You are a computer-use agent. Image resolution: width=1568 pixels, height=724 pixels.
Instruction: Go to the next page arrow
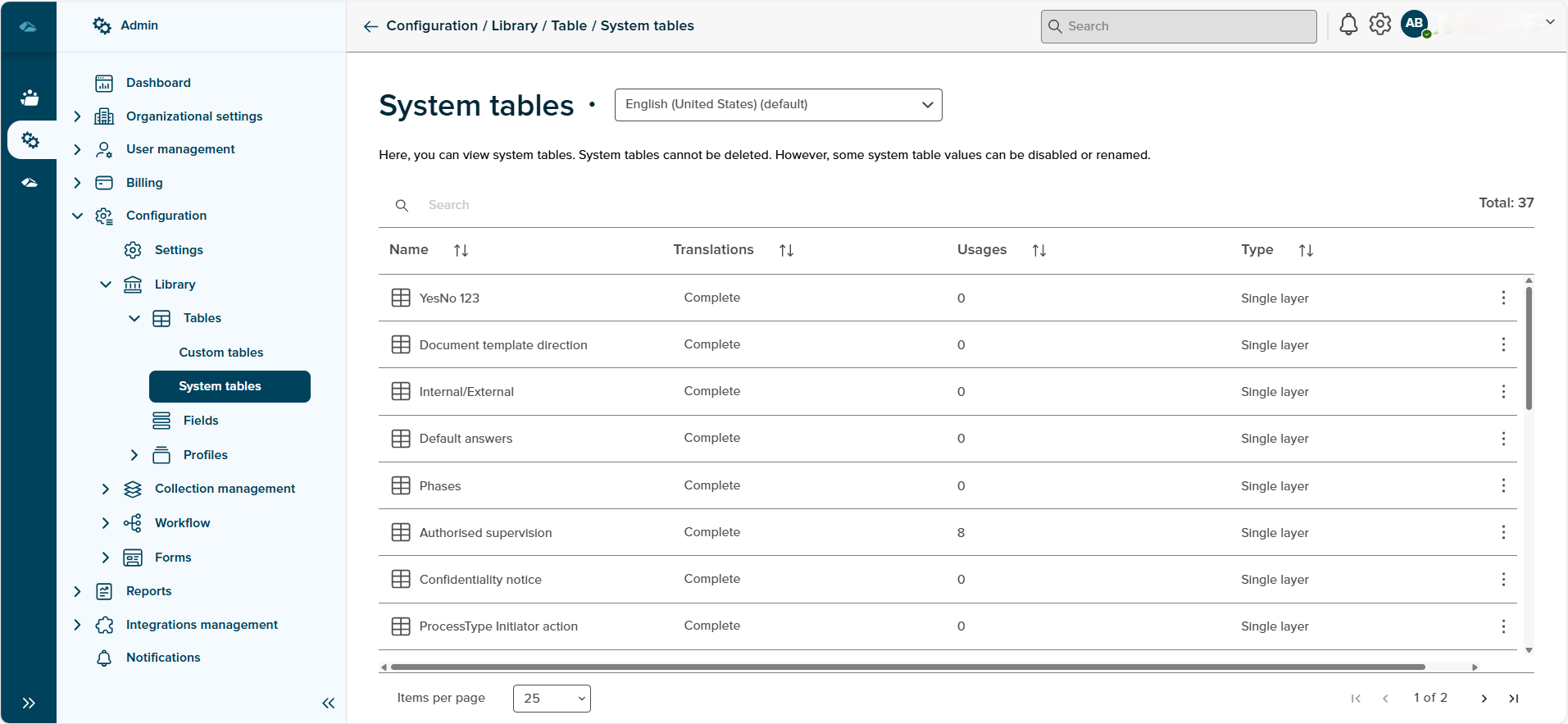(1484, 699)
